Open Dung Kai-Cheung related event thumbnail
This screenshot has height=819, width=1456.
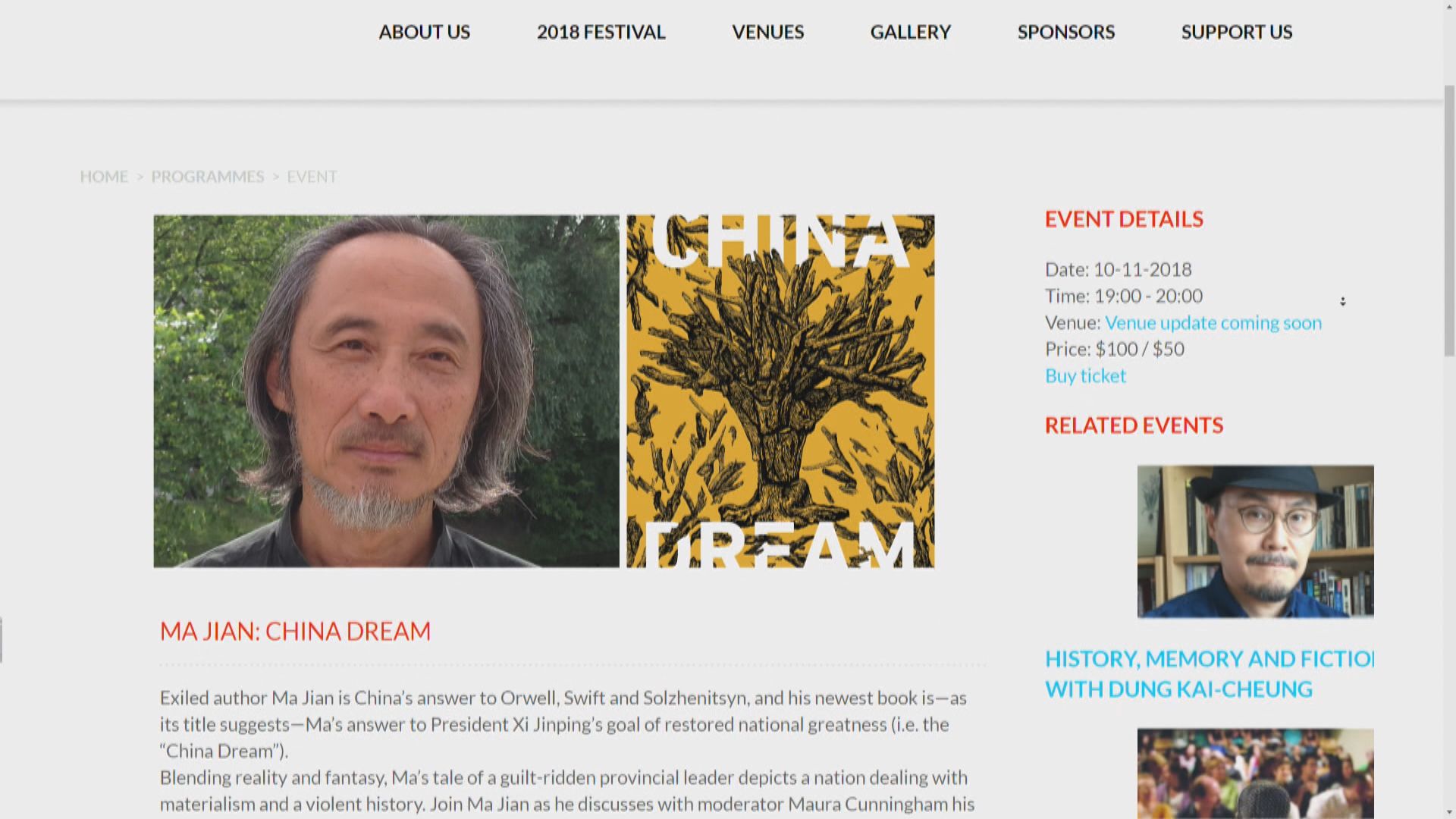(1255, 541)
